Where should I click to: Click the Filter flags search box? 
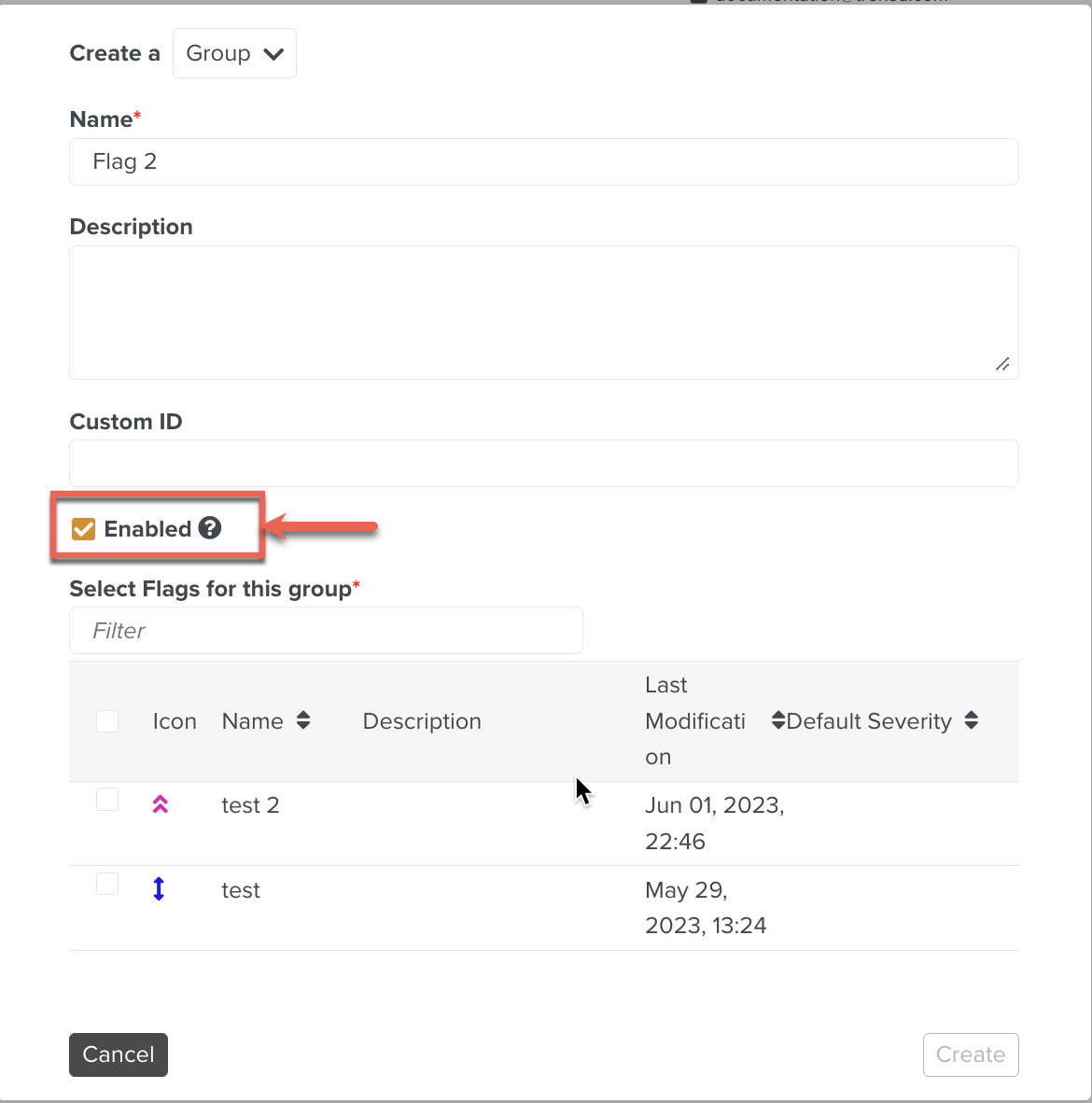326,631
